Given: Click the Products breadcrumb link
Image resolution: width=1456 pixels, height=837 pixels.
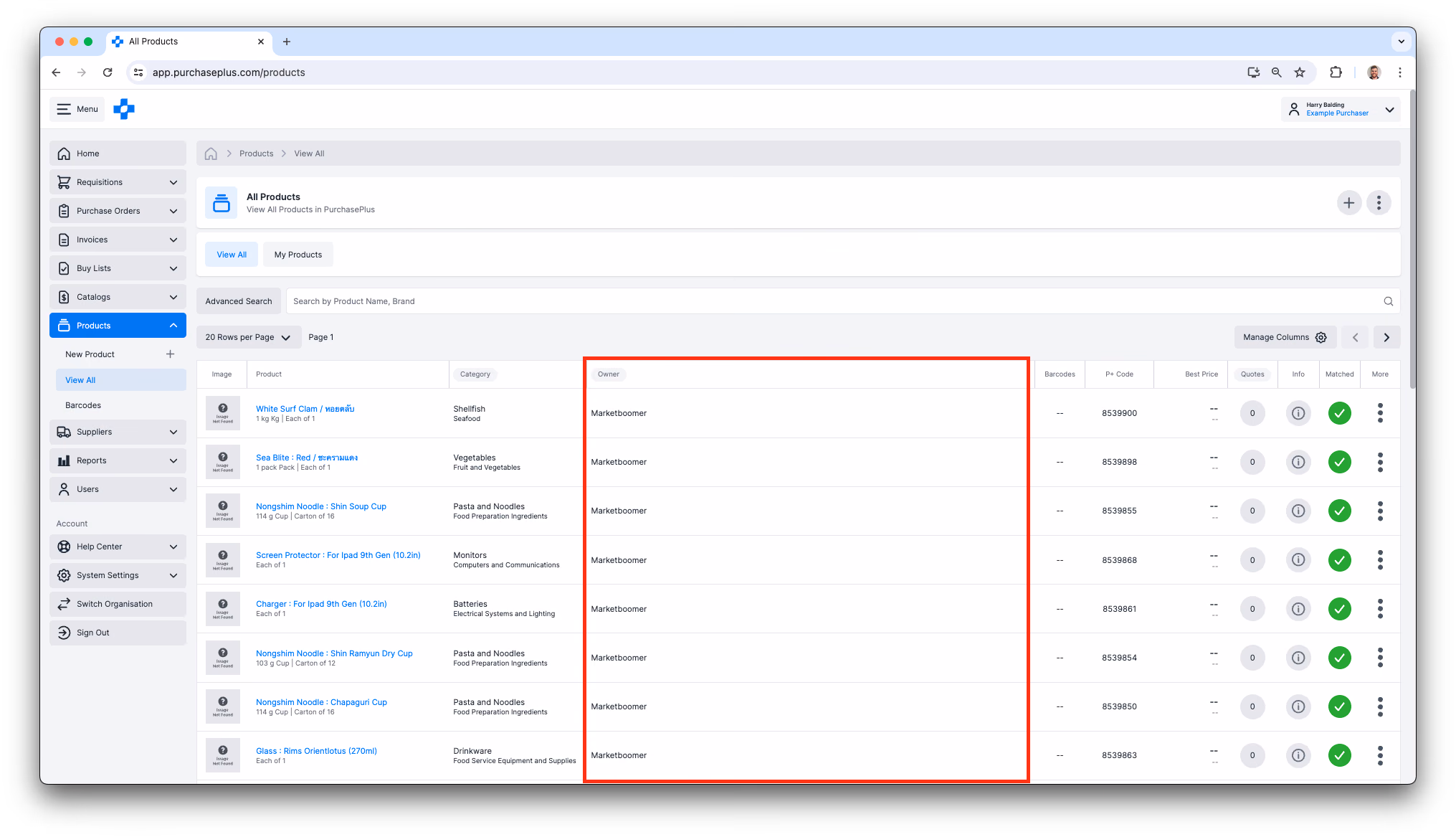Looking at the screenshot, I should 256,153.
